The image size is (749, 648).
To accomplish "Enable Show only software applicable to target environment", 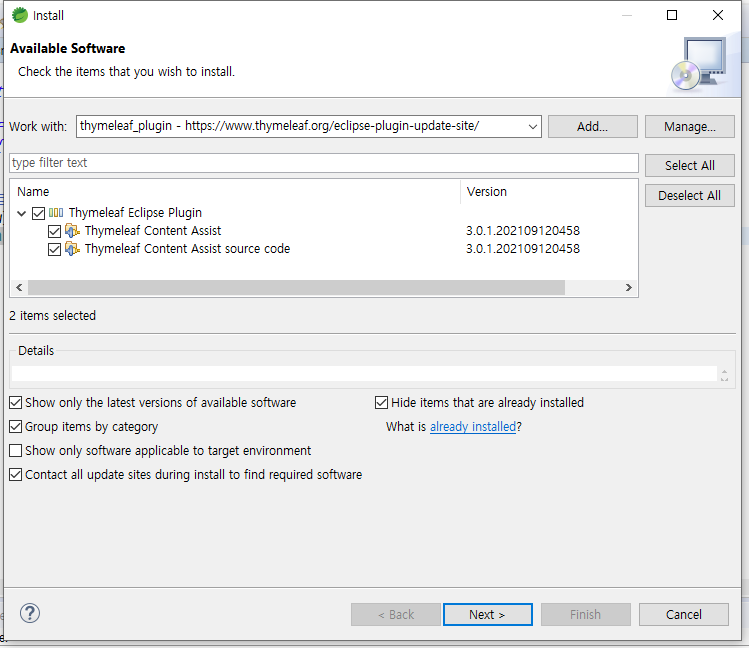I will [x=16, y=450].
